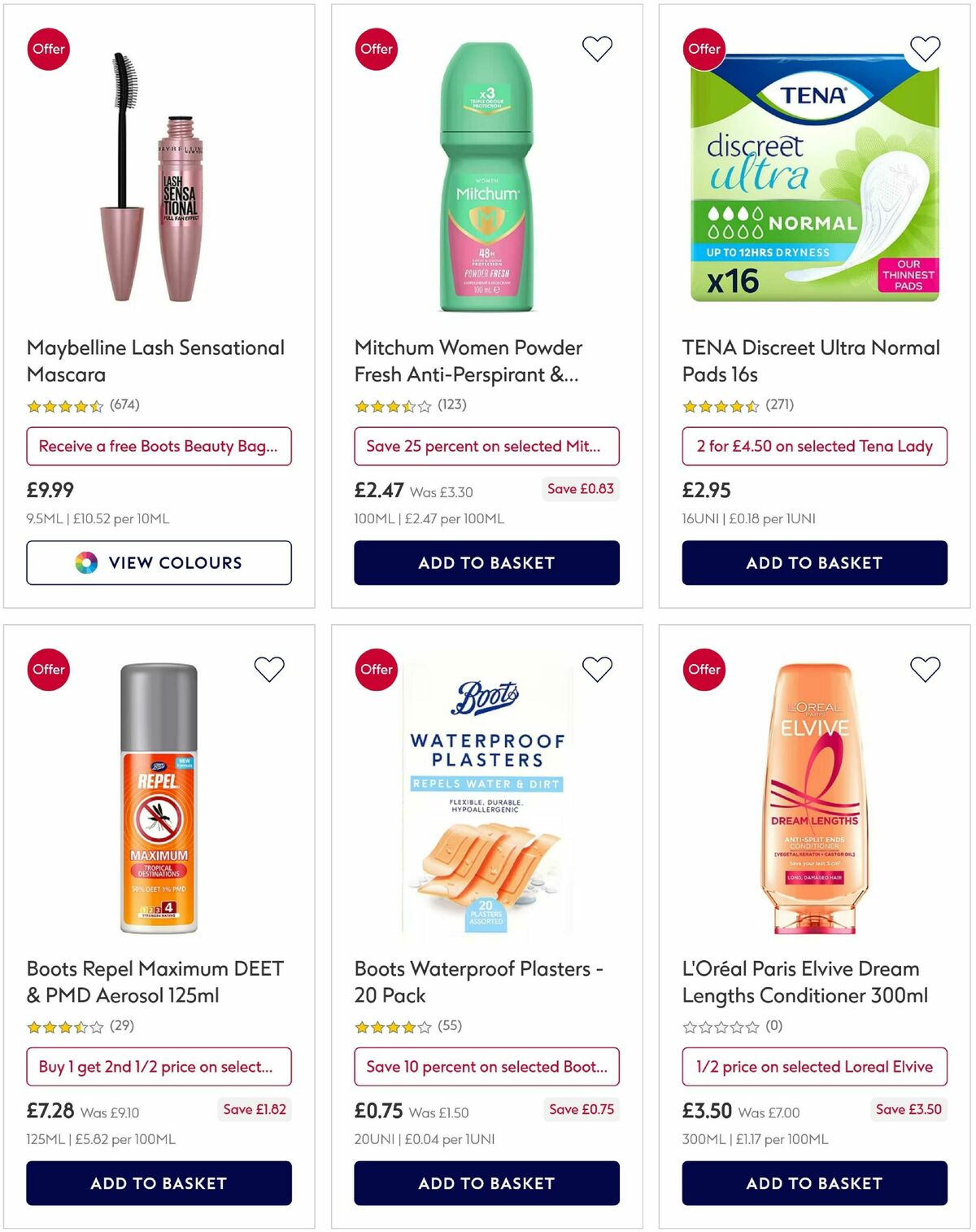Toggle wishlist heart for Boots Repel spray
The height and width of the screenshot is (1232, 976).
[269, 669]
